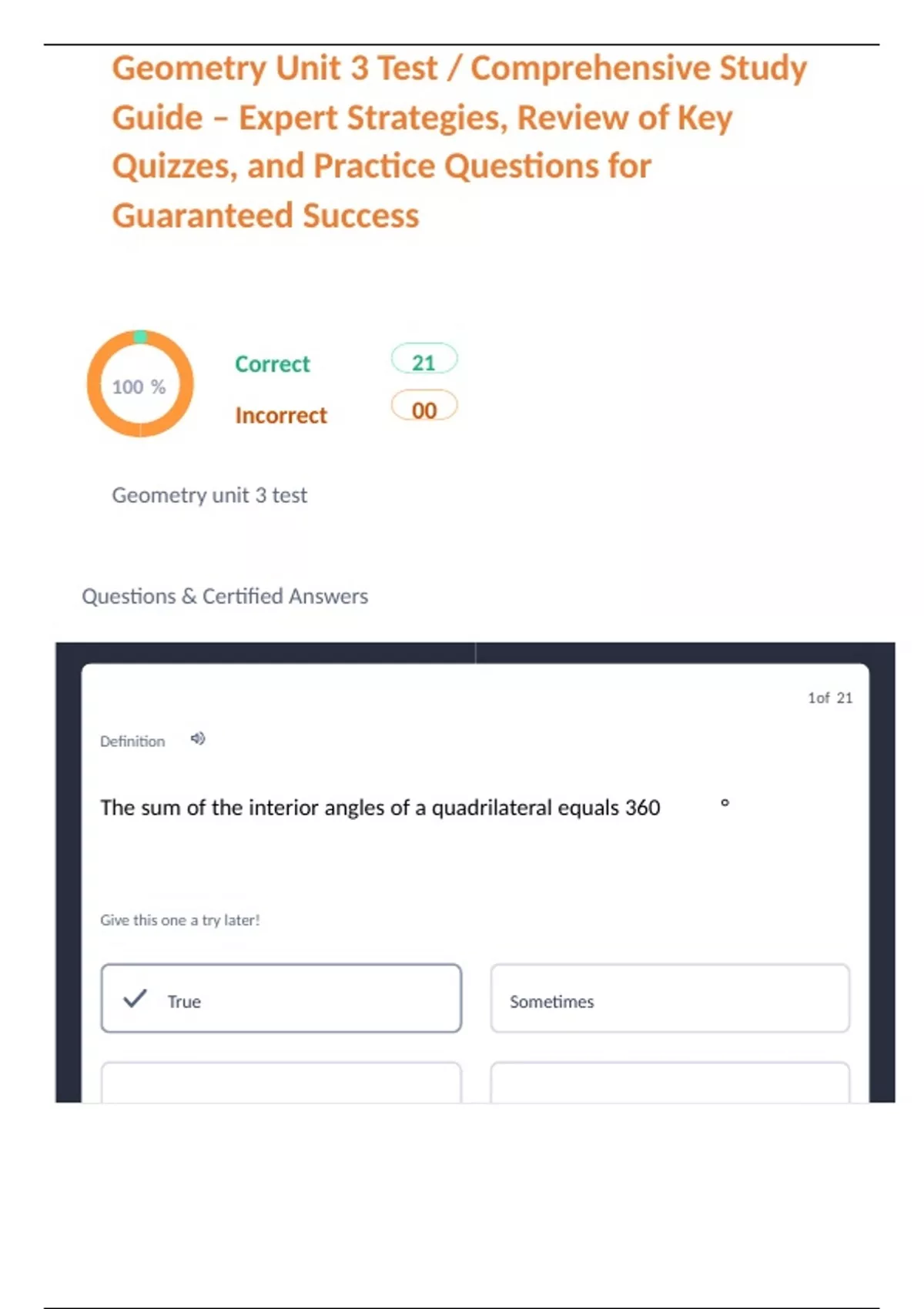Click the speaker audio icon beside Definition
924x1309 pixels.
point(198,739)
